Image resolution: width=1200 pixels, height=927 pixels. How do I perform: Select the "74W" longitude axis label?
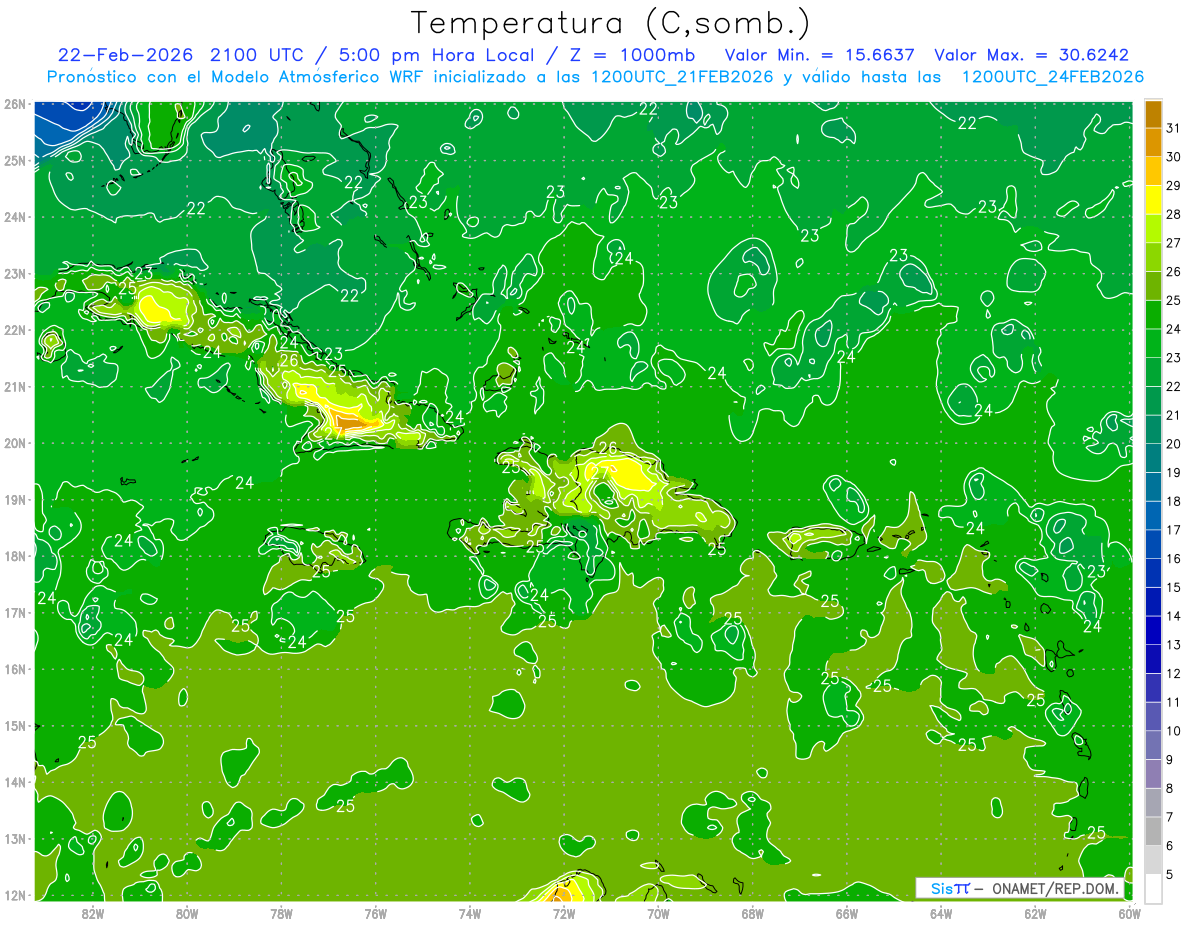coord(470,913)
